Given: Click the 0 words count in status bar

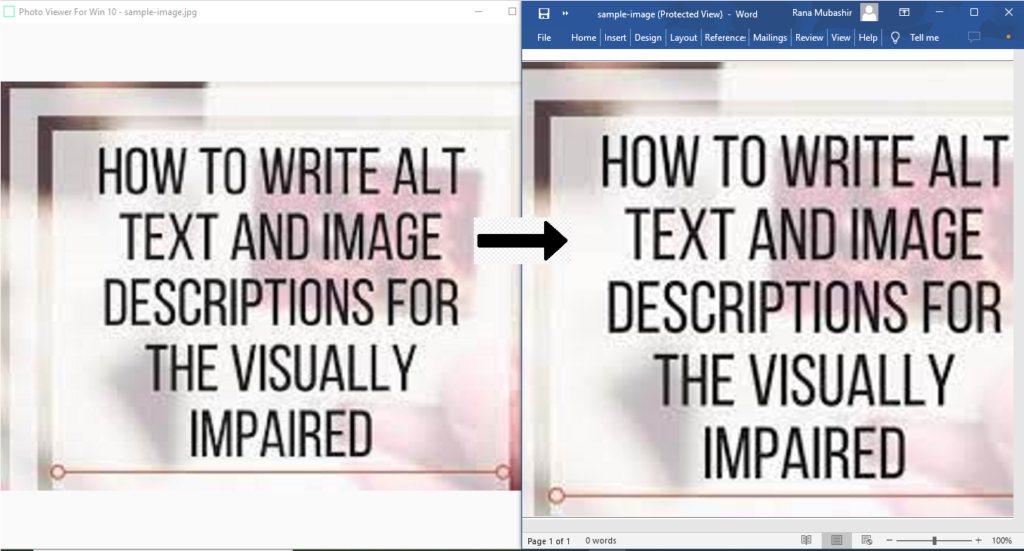Looking at the screenshot, I should click(601, 541).
